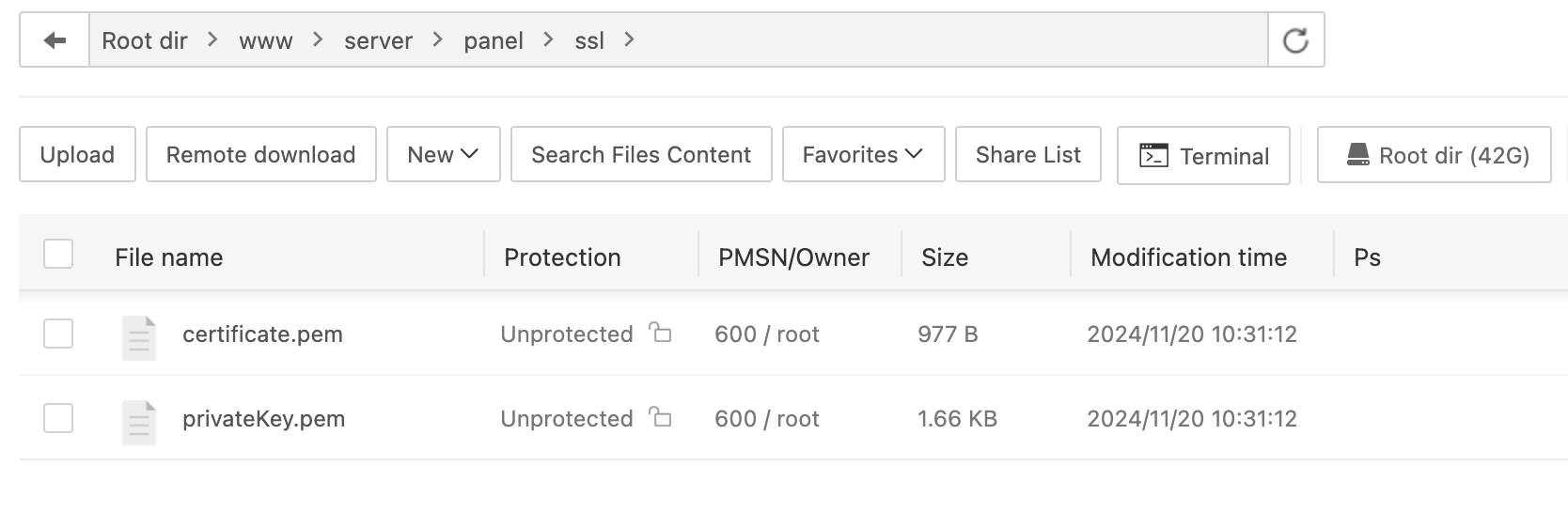Open the Root dir (42G) disk

[x=1434, y=155]
